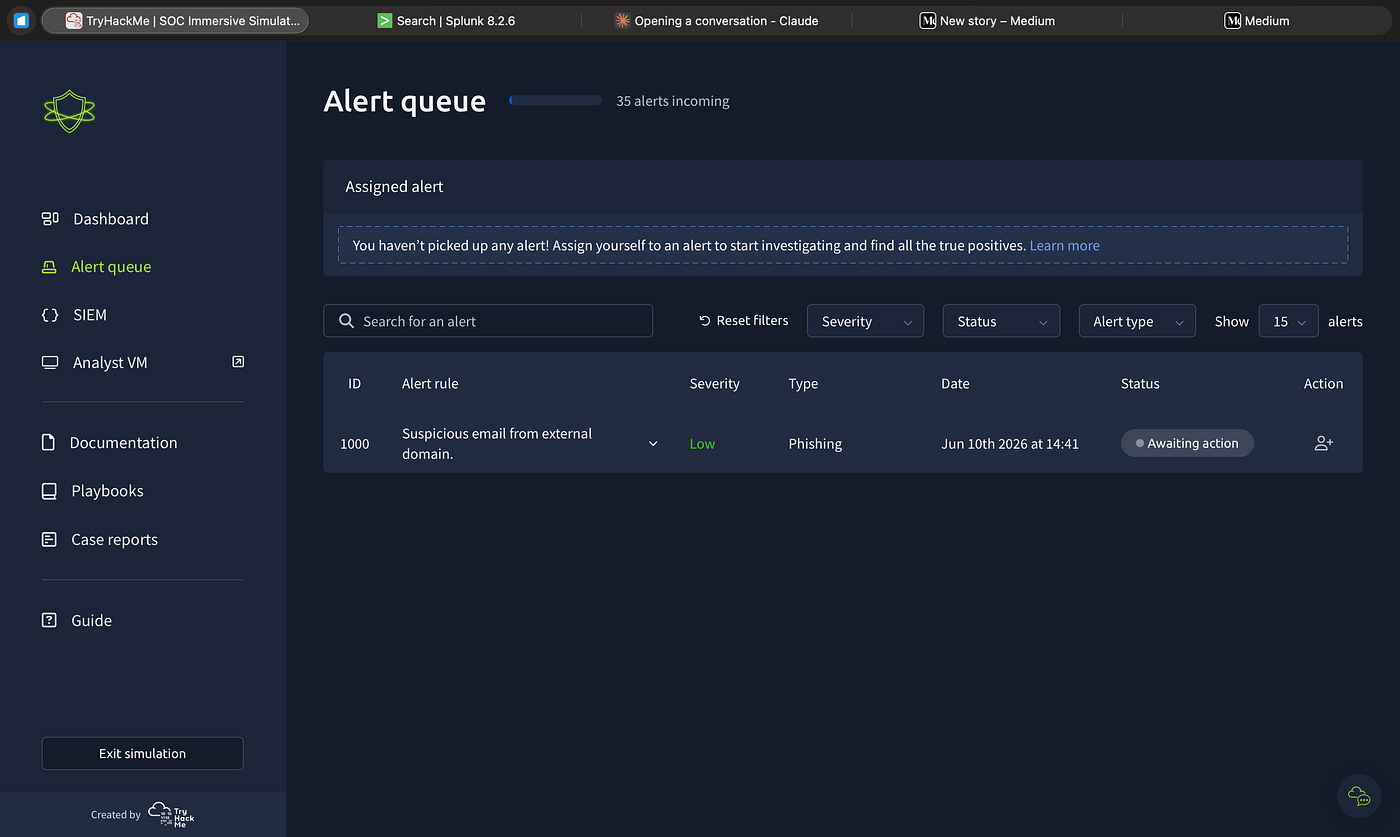Open Guide from sidebar
Image resolution: width=1400 pixels, height=837 pixels.
click(91, 620)
